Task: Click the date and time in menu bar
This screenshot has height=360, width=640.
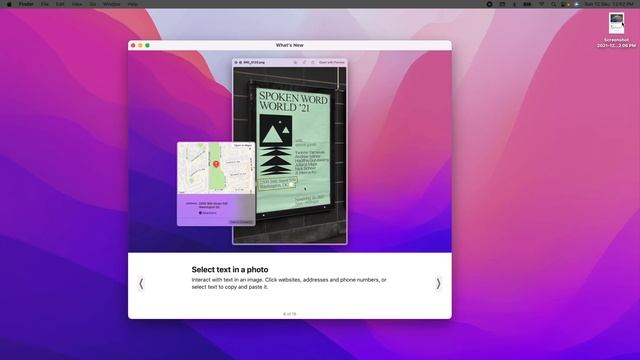Action: tap(609, 4)
